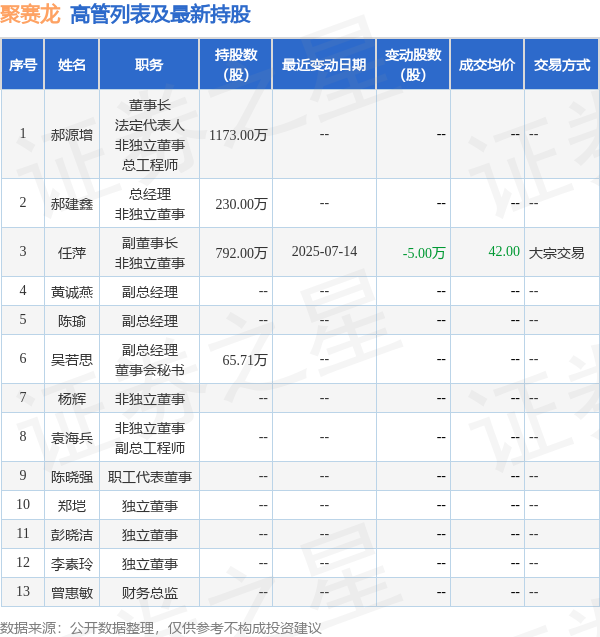Click 财务总监 position cell

pyautogui.click(x=150, y=593)
